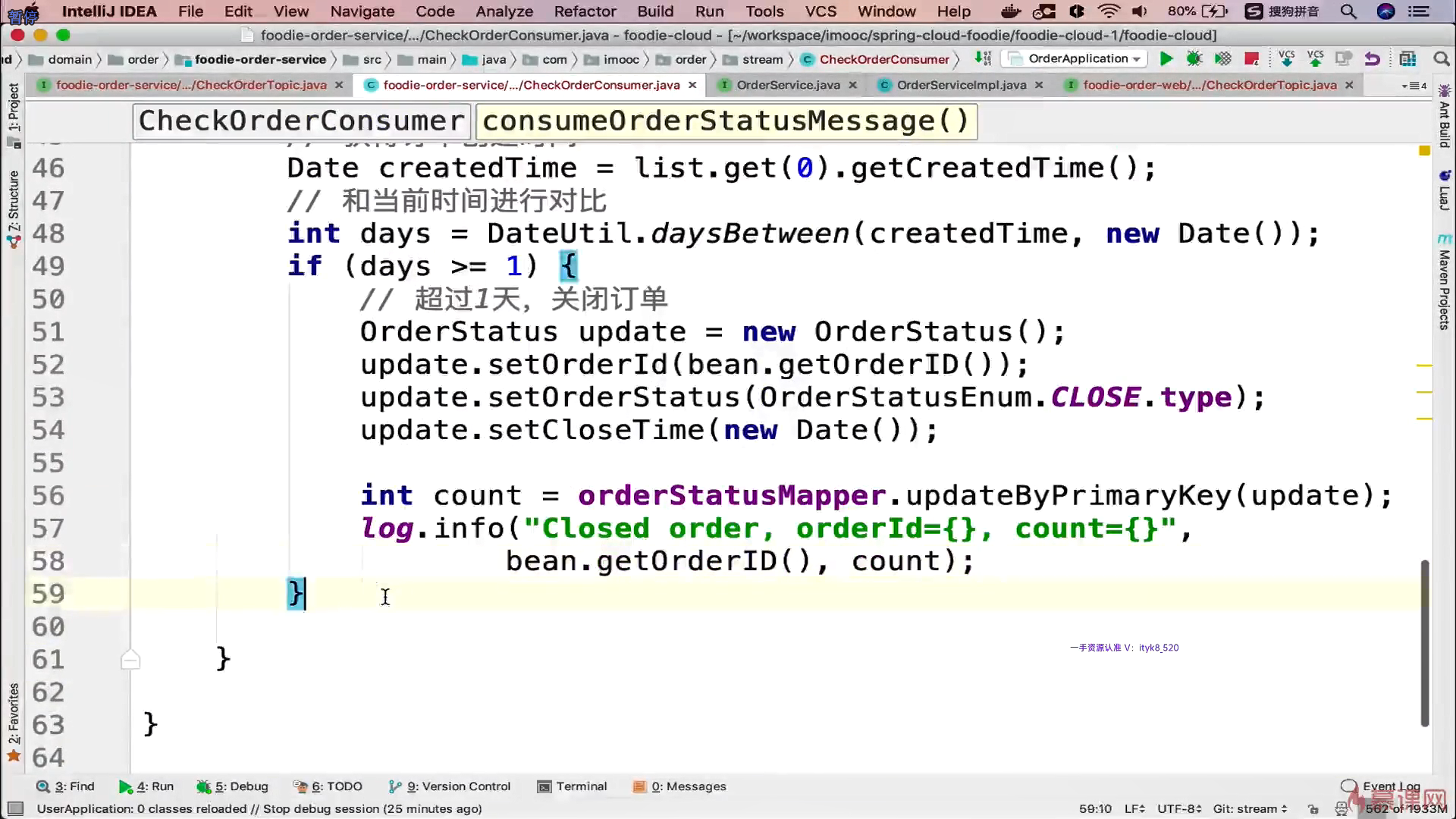1456x819 pixels.
Task: Show hidden editor tabs list dropdown
Action: 1414,86
